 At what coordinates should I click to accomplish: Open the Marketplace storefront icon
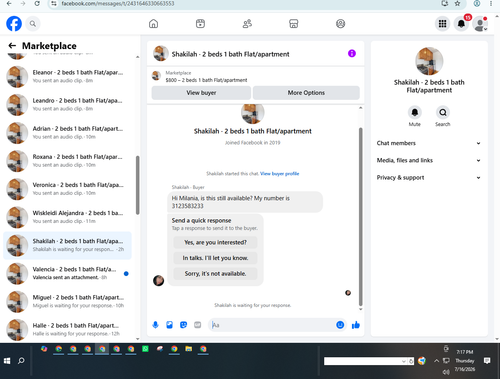294,24
